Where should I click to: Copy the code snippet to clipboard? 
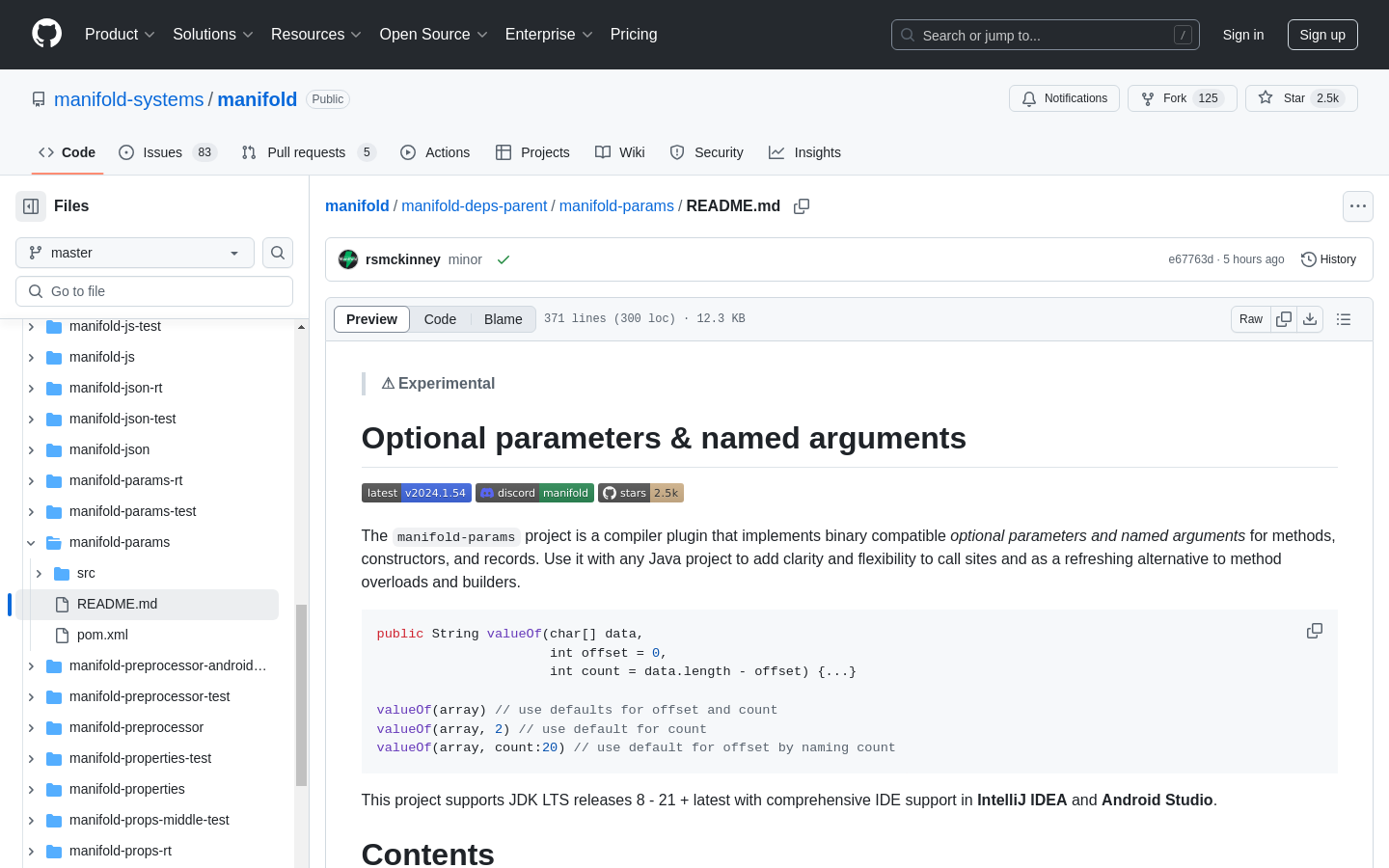click(1315, 631)
